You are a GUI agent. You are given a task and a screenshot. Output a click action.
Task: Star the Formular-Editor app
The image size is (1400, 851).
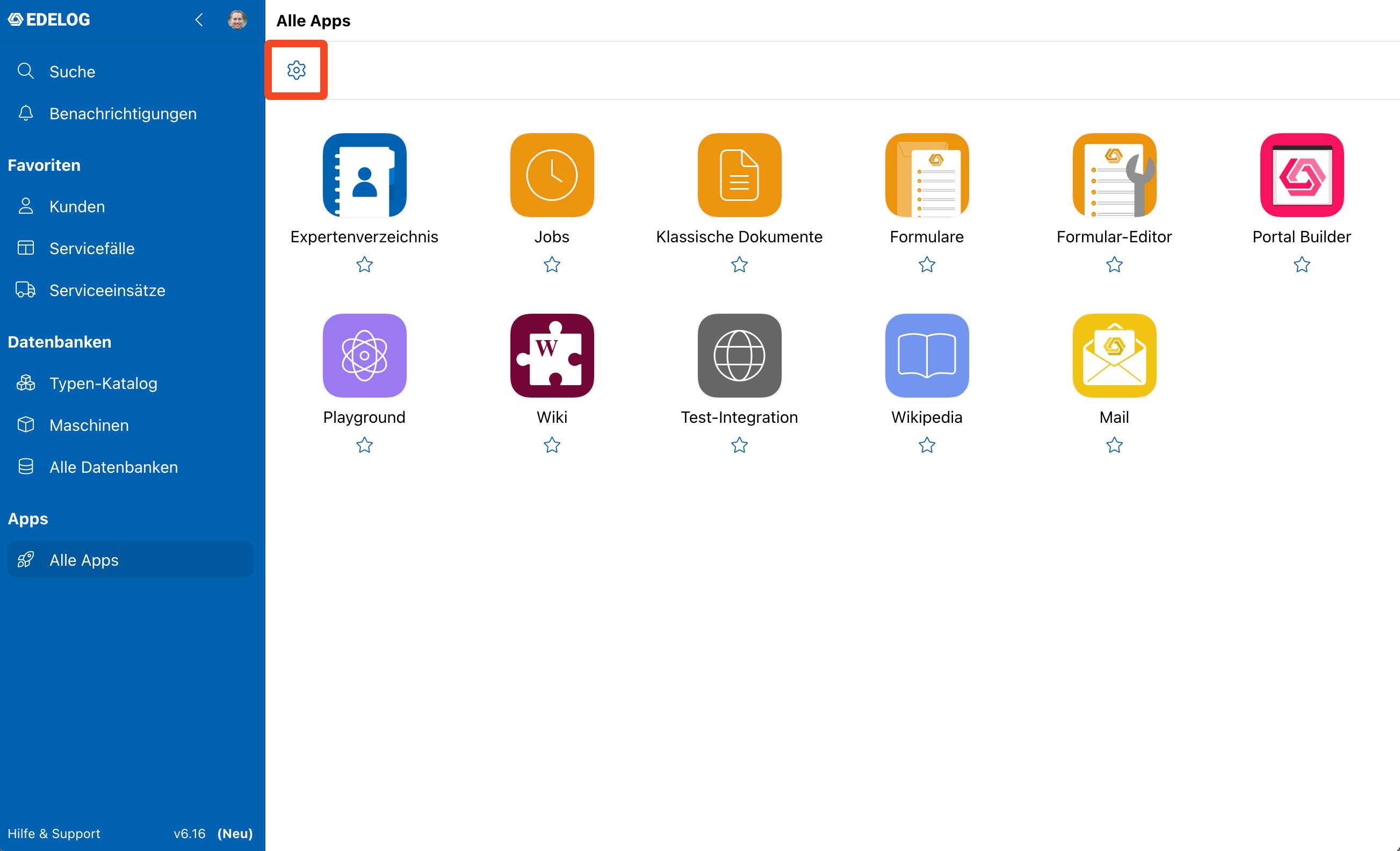tap(1114, 265)
